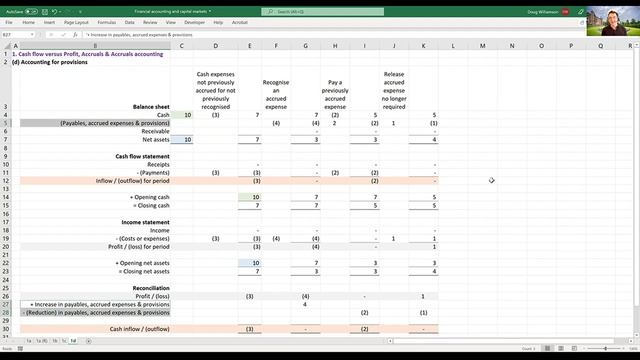Select 'Inflow / (outflow) for period' cell
This screenshot has height=360, width=640.
(x=95, y=181)
